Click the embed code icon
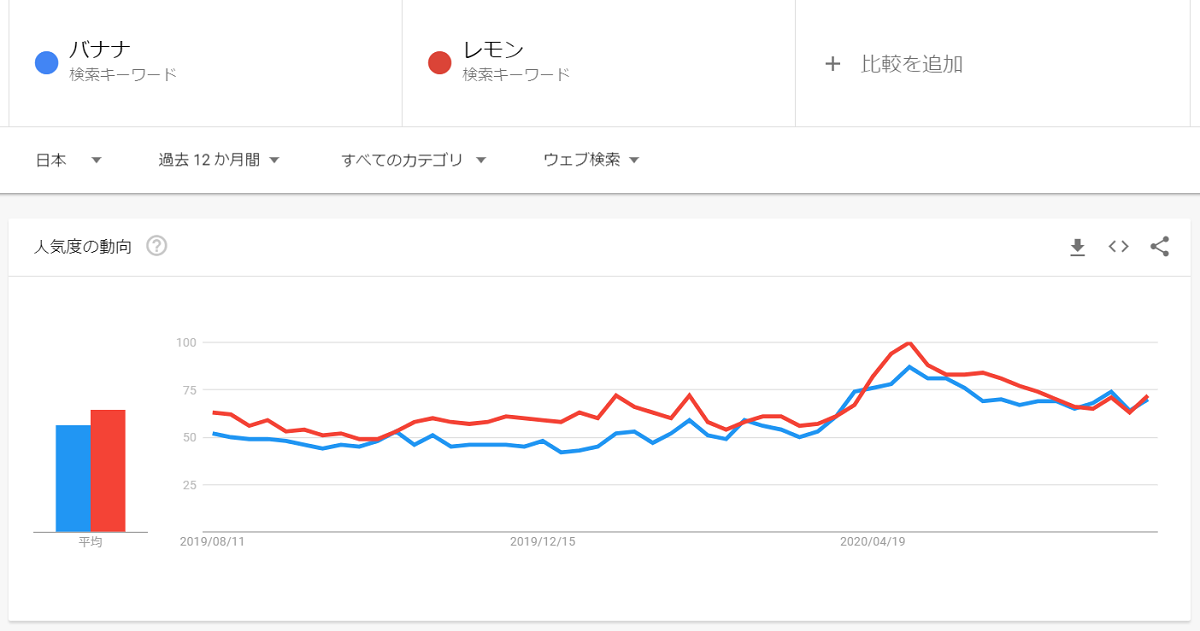The width and height of the screenshot is (1200, 631). [x=1118, y=247]
